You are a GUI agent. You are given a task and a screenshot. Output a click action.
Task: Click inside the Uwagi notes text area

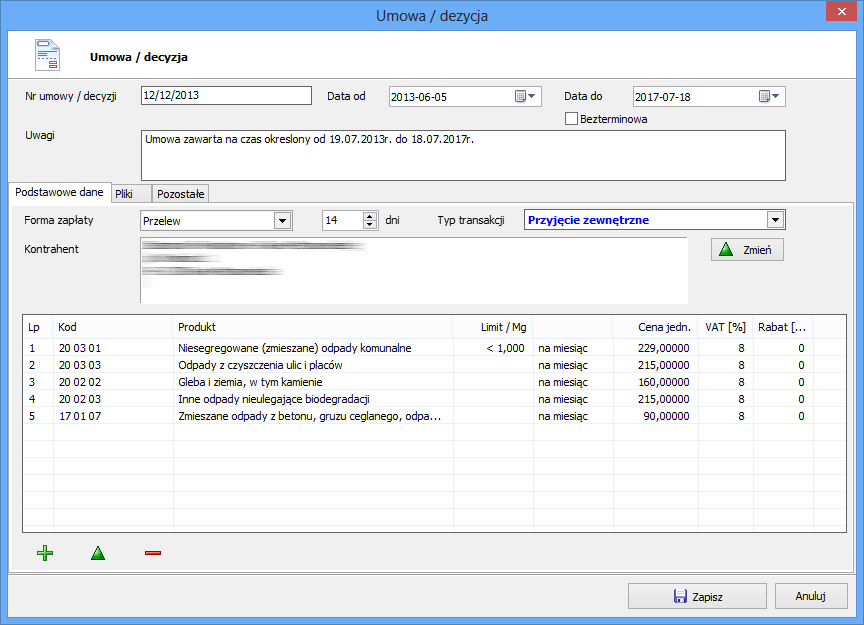(x=462, y=155)
